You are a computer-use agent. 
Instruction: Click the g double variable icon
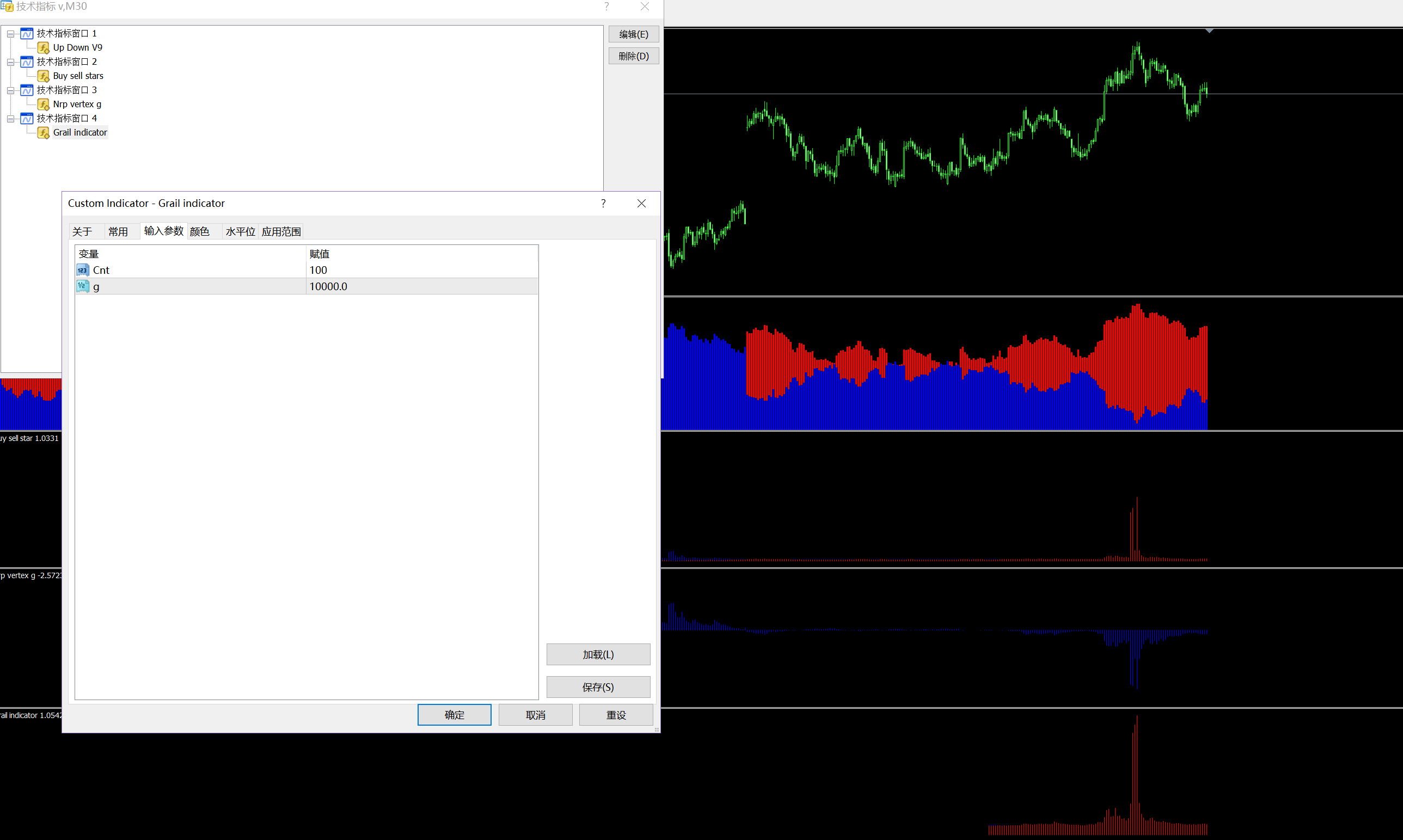[83, 286]
